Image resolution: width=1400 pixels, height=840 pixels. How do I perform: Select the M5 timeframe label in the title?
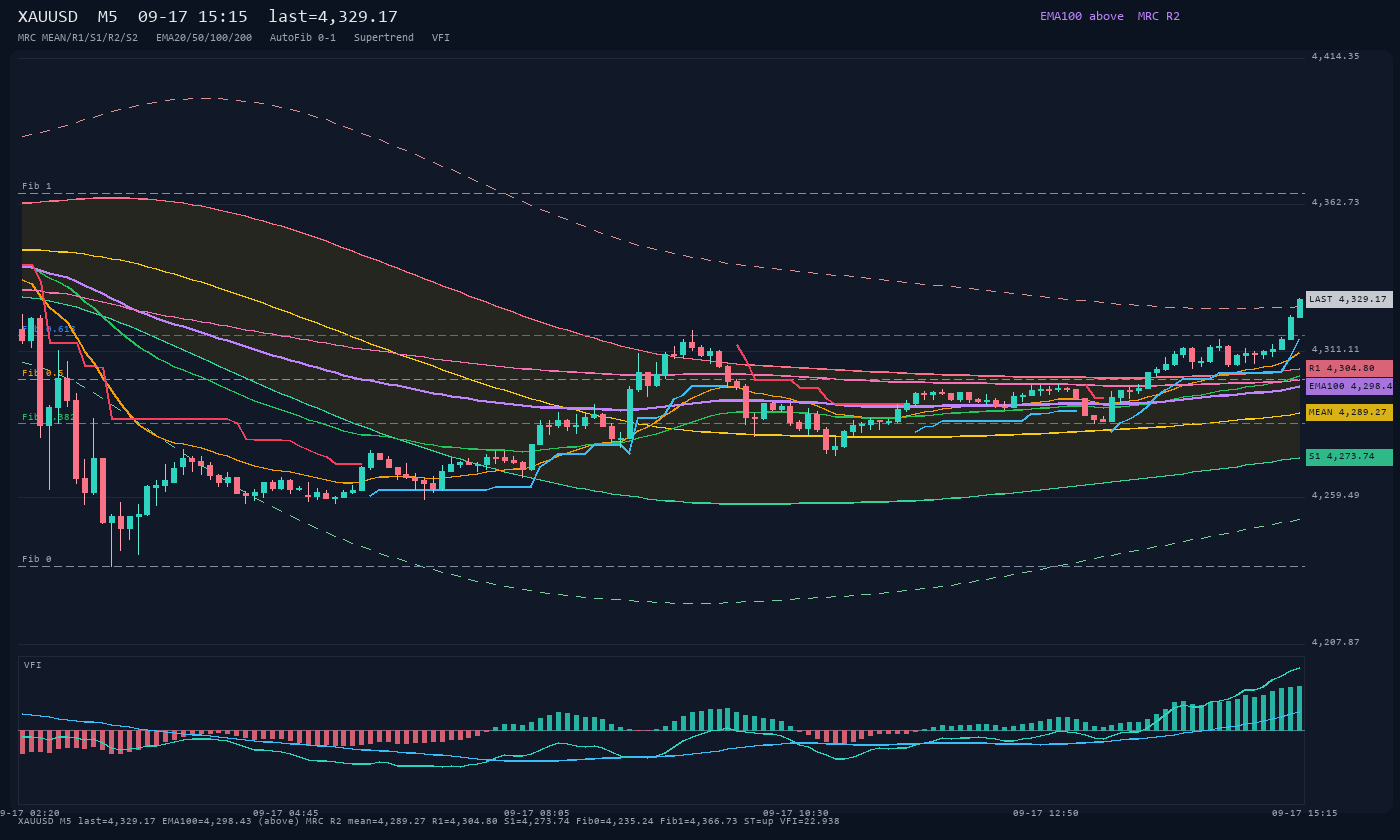107,17
